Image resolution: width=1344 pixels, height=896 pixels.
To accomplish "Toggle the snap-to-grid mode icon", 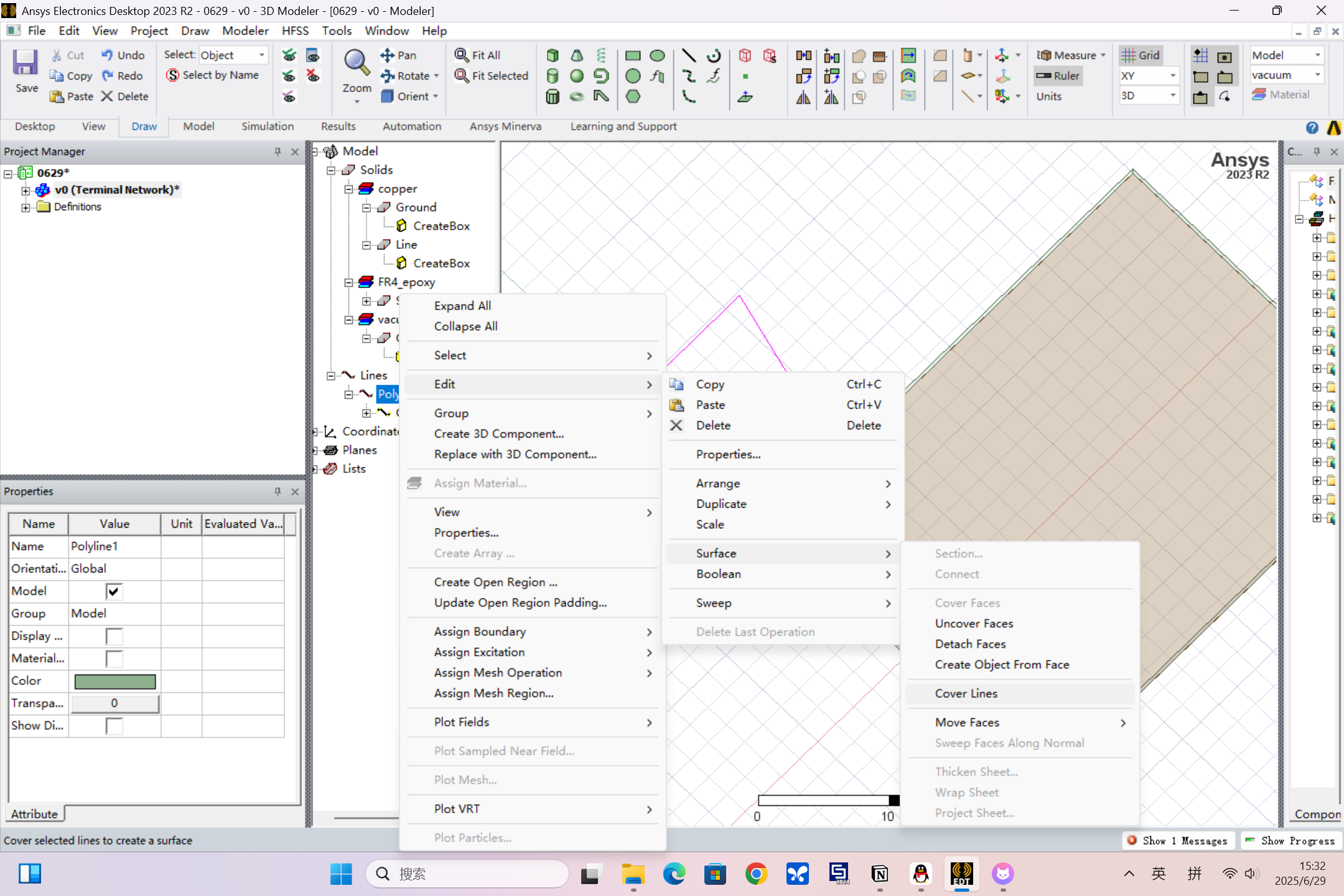I will (1200, 55).
